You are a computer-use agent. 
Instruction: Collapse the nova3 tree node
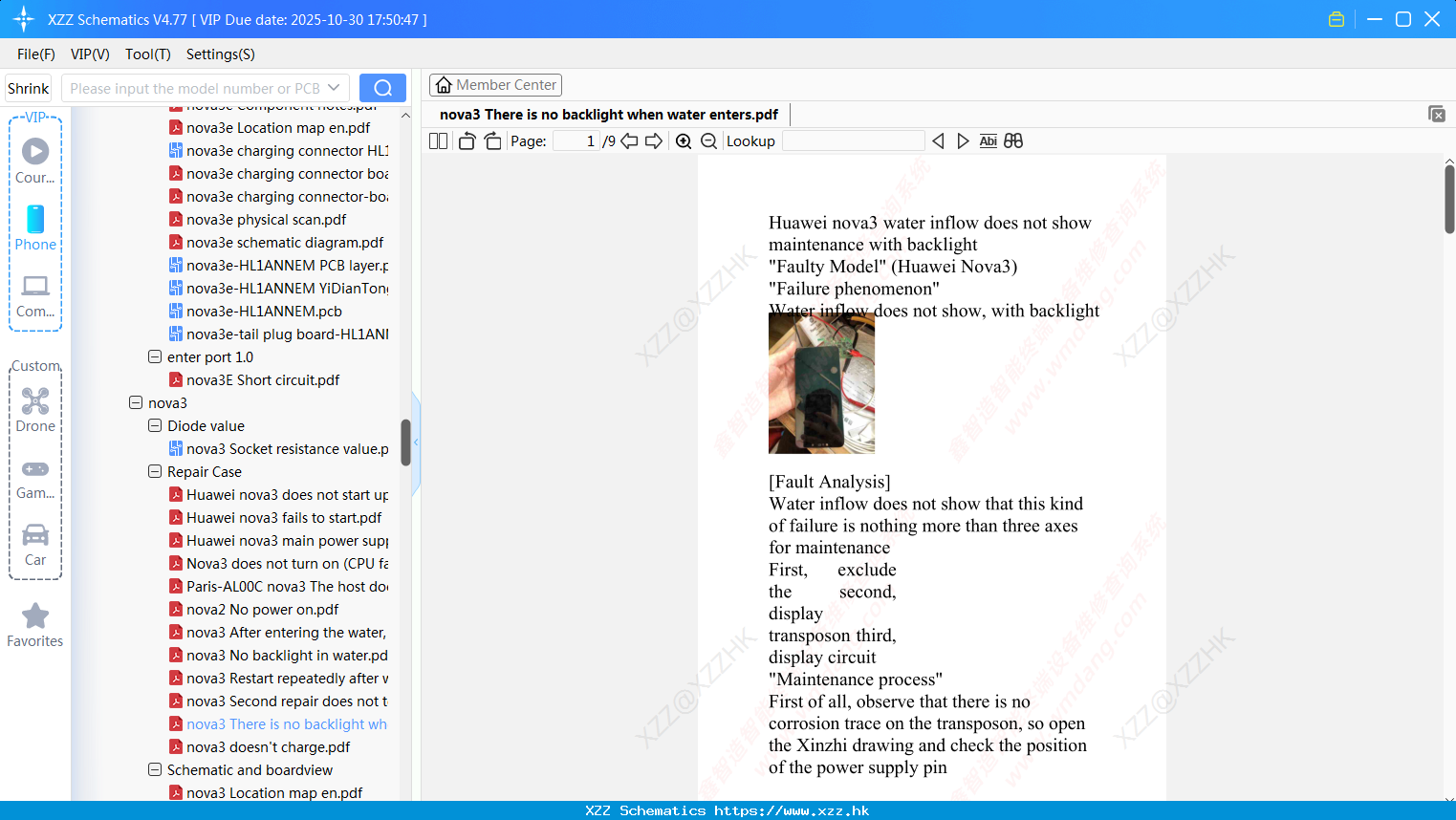(136, 403)
